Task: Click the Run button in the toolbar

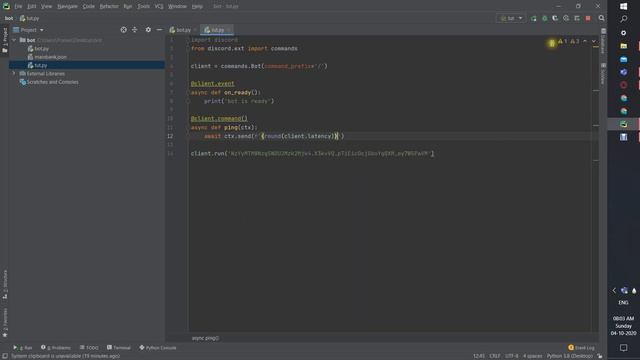Action: click(534, 18)
